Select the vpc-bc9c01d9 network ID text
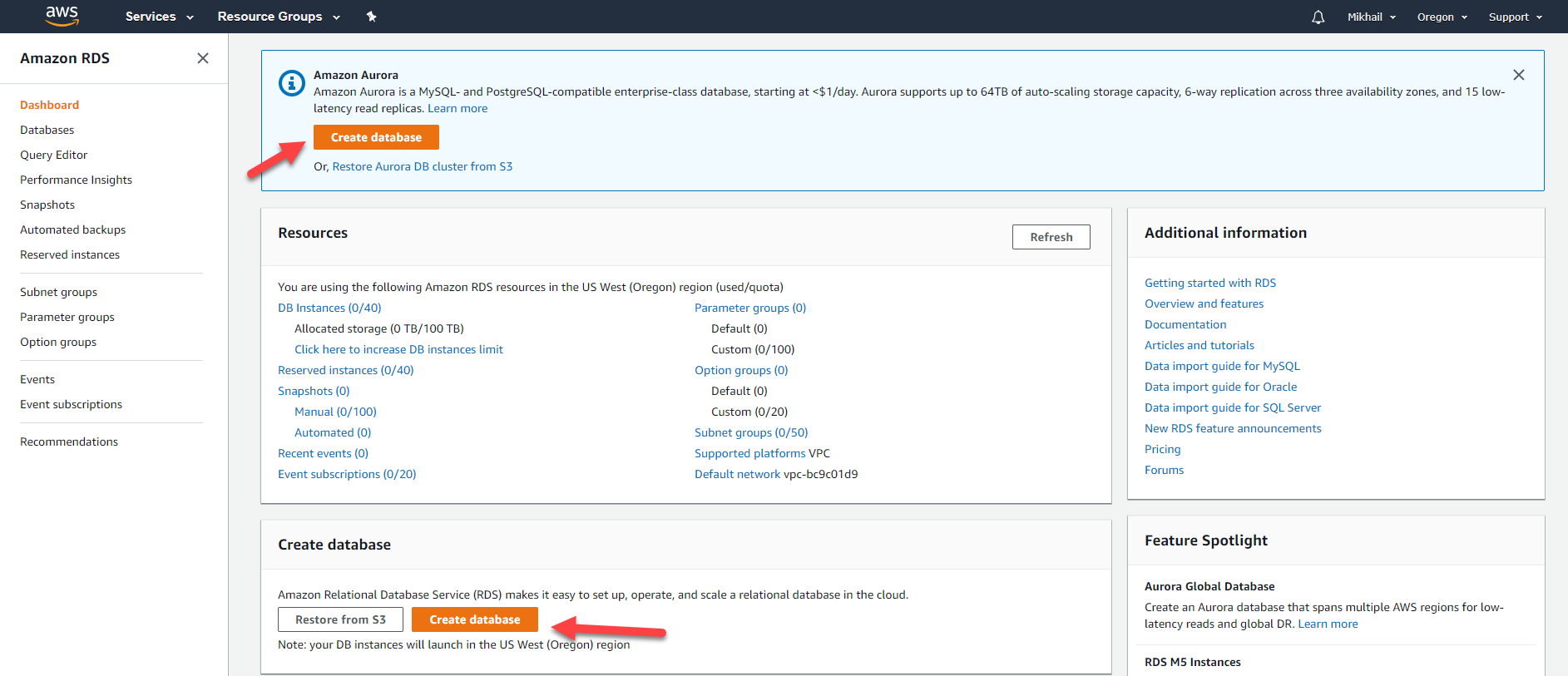This screenshot has height=676, width=1568. [x=821, y=474]
